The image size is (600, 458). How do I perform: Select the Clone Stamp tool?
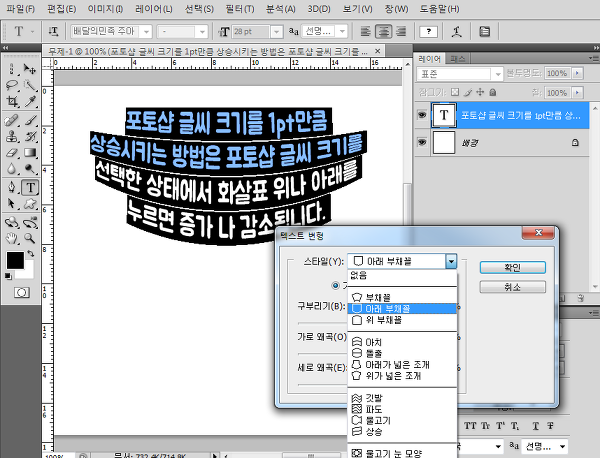[x=12, y=136]
